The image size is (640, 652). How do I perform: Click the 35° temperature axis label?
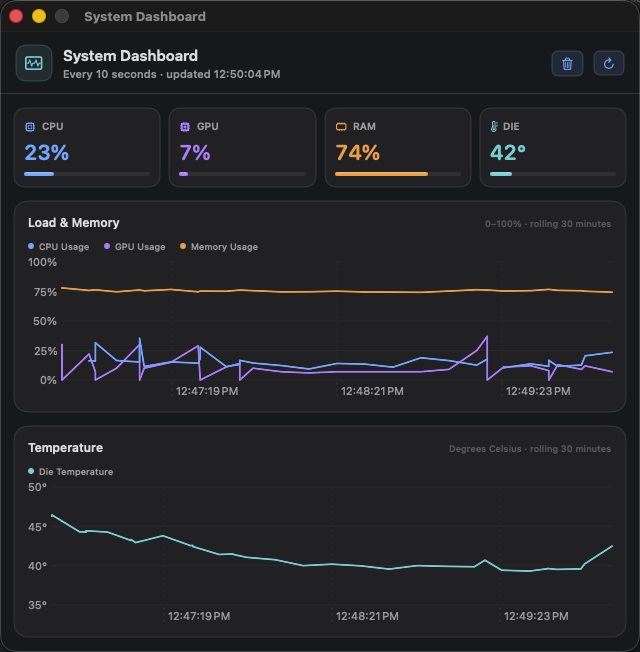37,605
